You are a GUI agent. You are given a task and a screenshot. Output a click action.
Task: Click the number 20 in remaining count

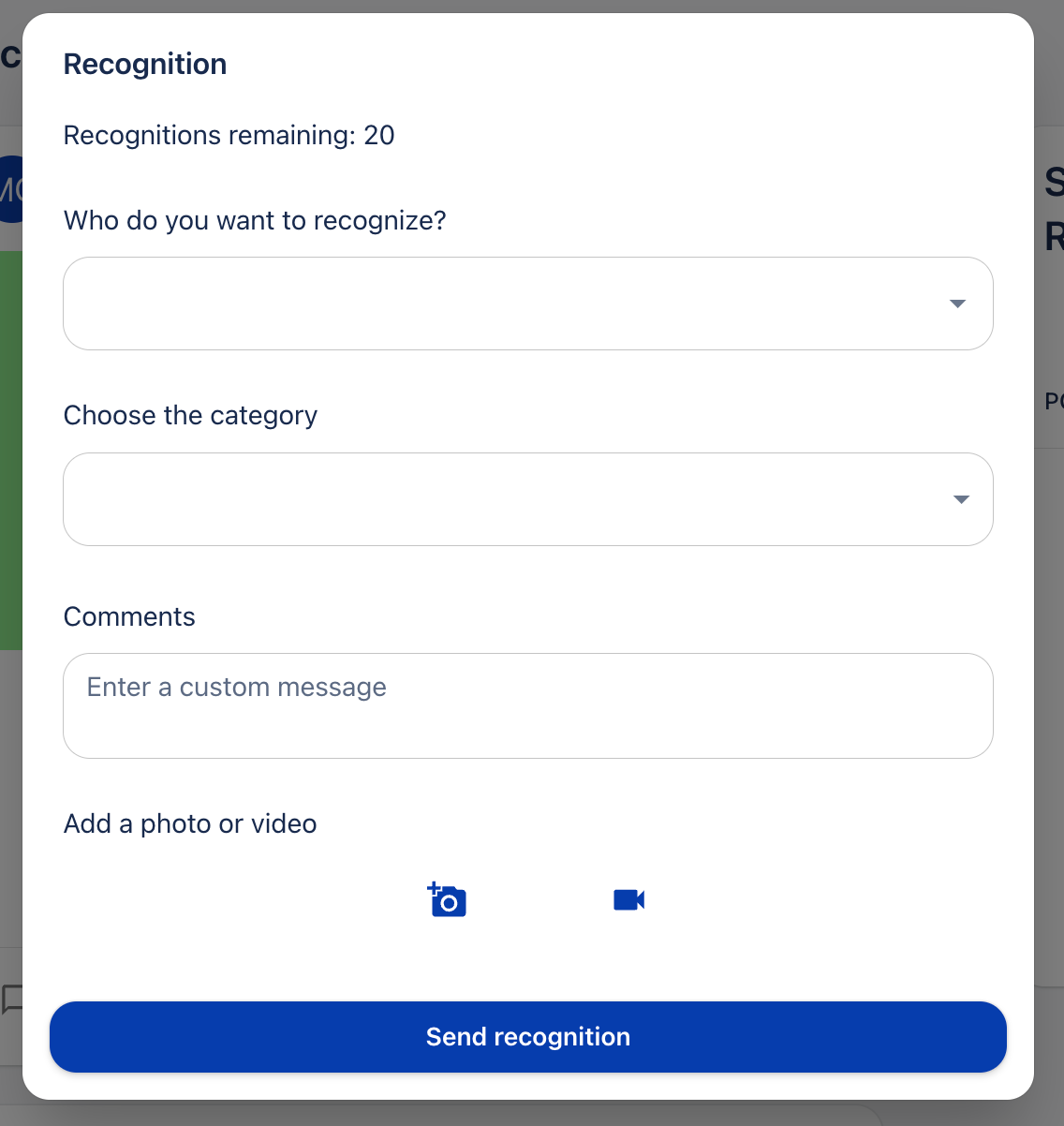coord(379,136)
